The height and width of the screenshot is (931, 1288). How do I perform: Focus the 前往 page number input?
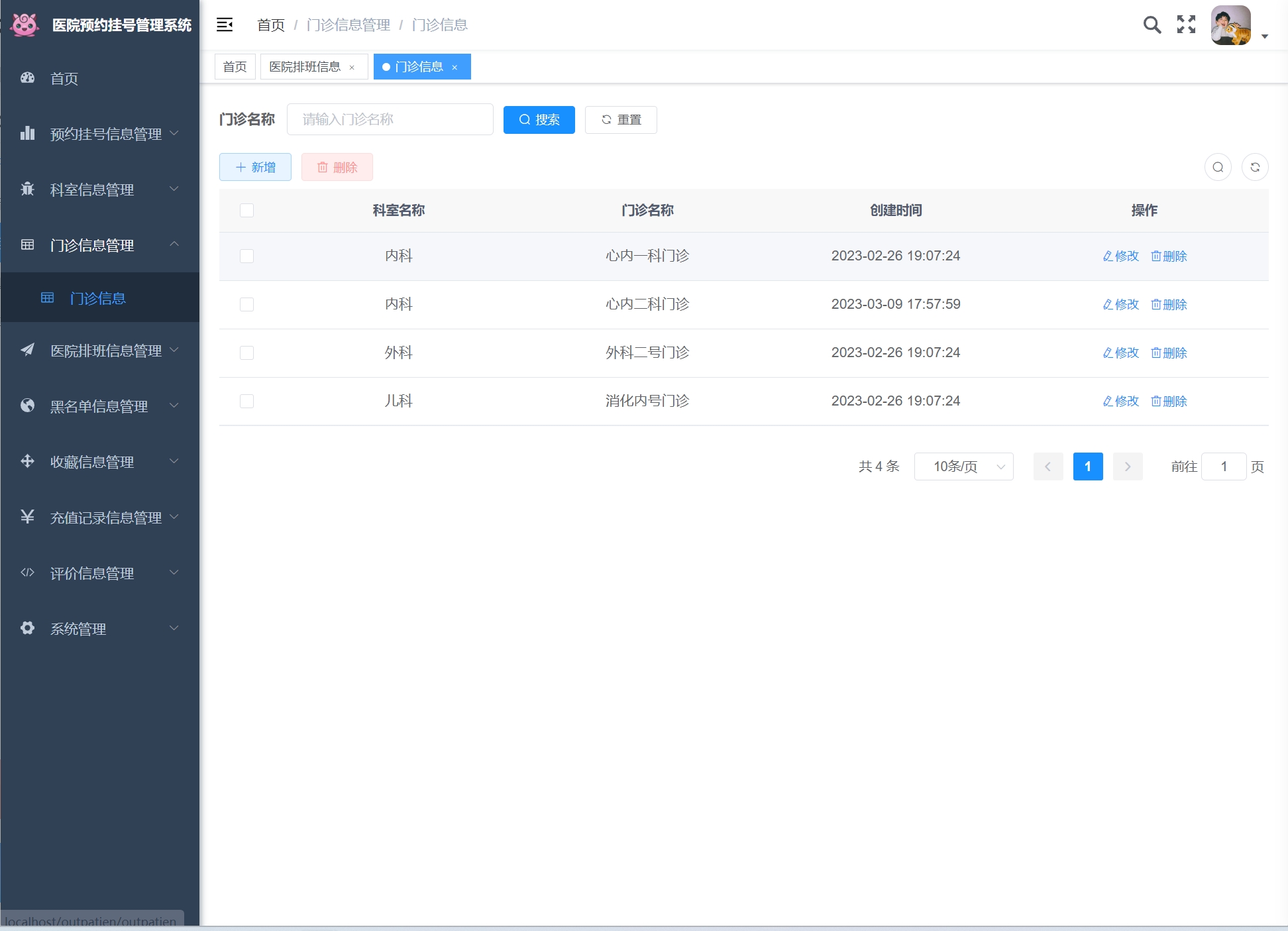pos(1224,466)
